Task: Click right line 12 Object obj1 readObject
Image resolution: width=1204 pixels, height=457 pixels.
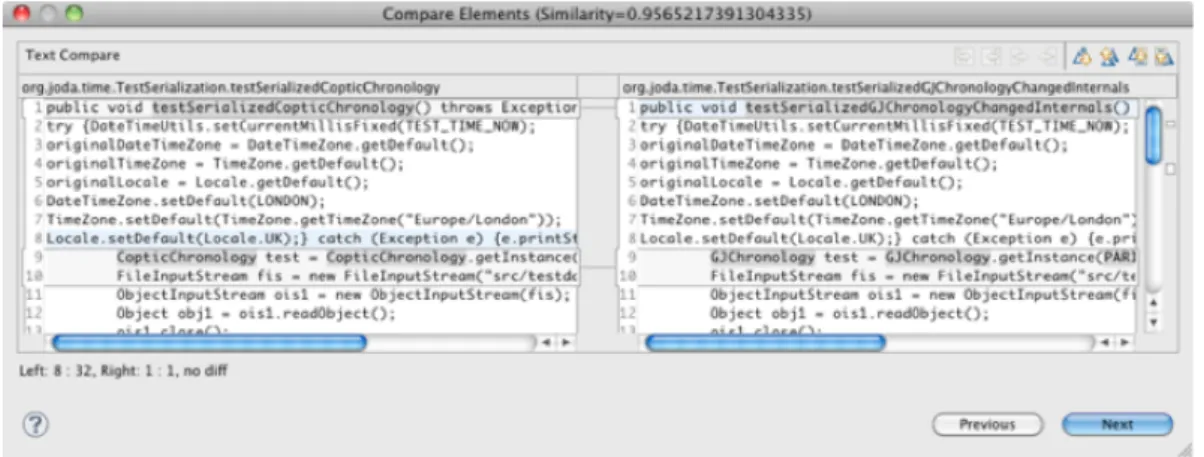Action: [x=850, y=313]
